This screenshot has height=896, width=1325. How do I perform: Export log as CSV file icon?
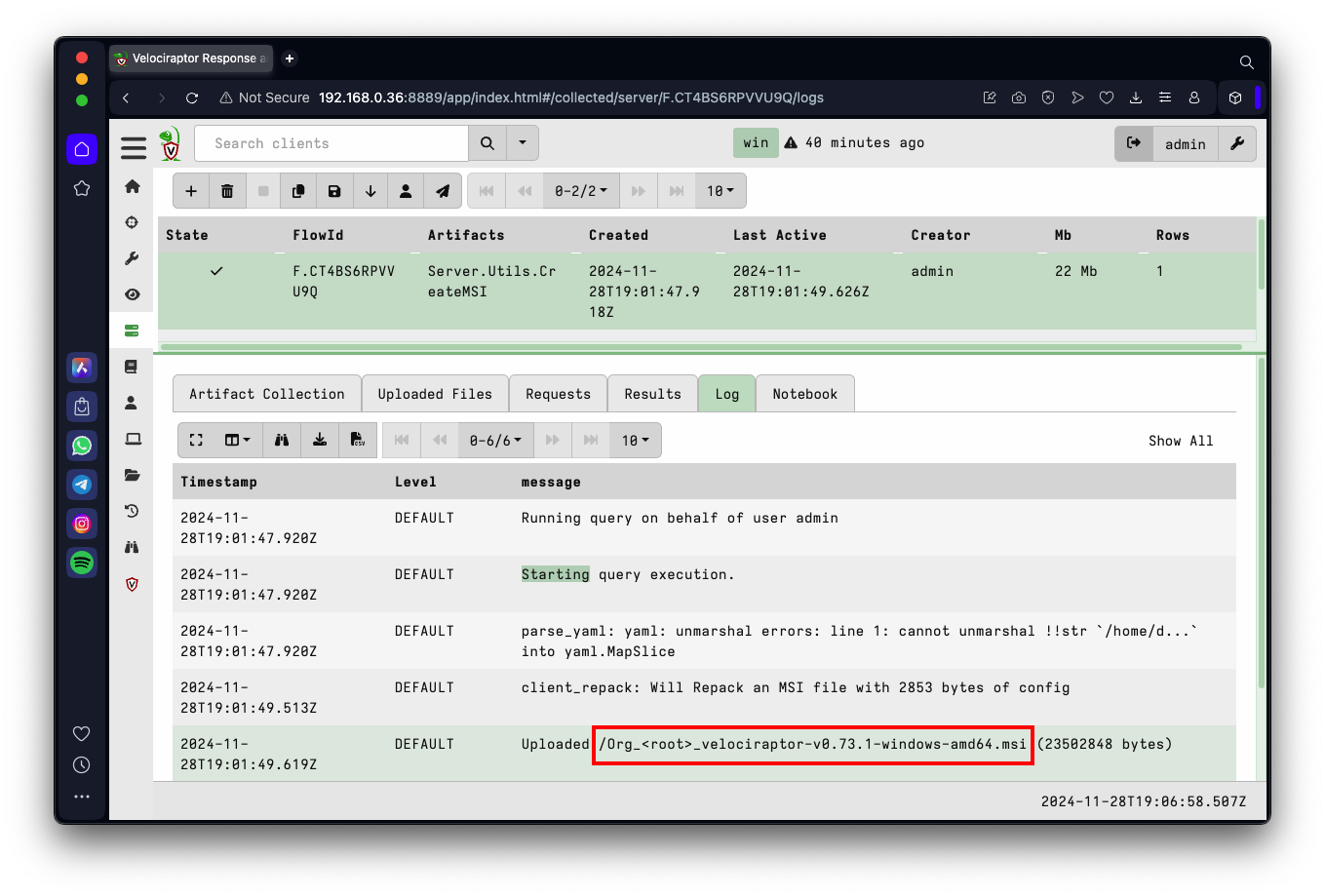[x=358, y=441]
